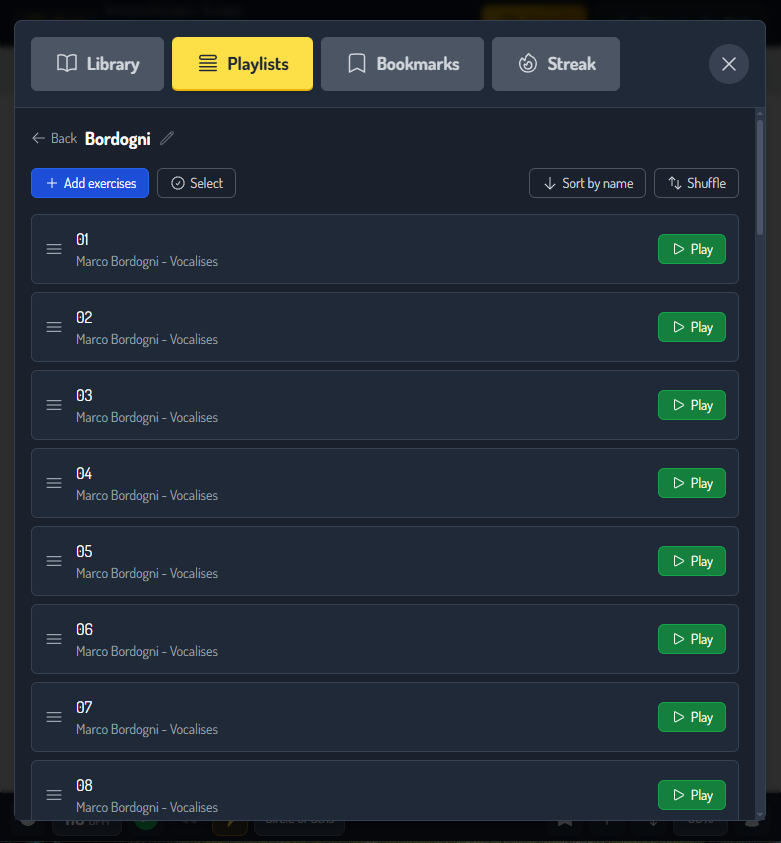Play exercise 03
Viewport: 781px width, 843px height.
[692, 405]
